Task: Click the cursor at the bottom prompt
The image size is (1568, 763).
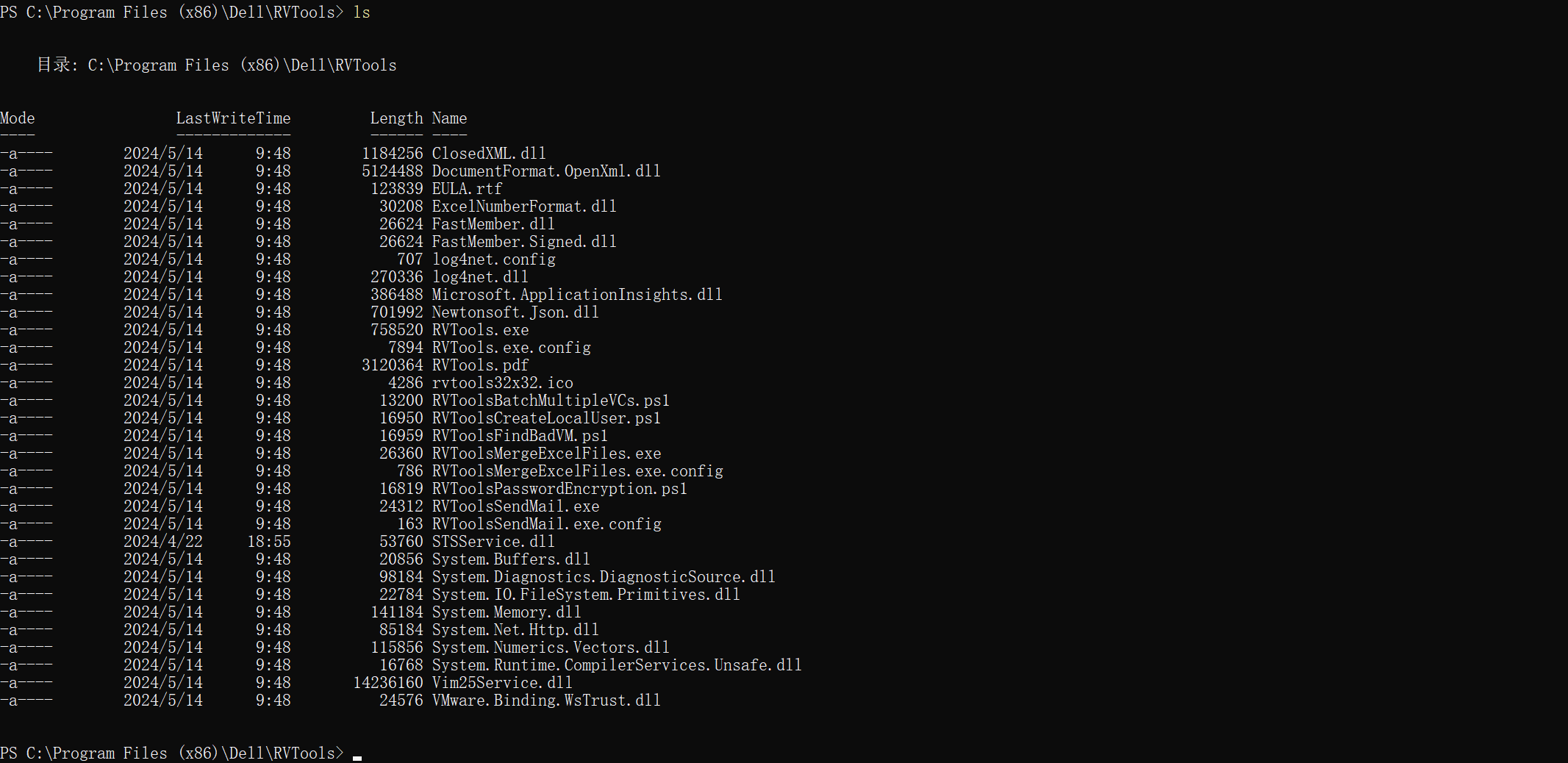Action: click(357, 755)
